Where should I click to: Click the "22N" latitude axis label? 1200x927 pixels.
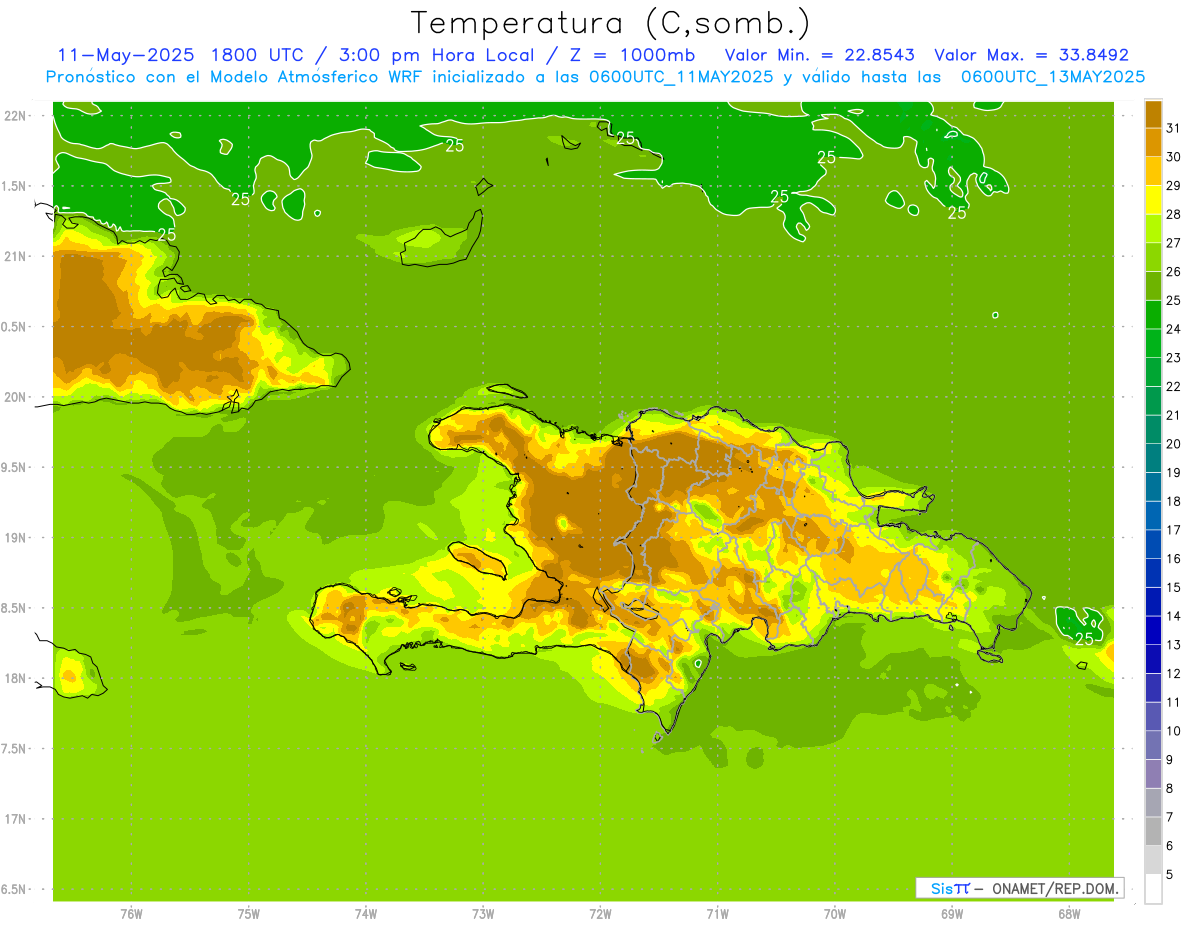pyautogui.click(x=16, y=115)
